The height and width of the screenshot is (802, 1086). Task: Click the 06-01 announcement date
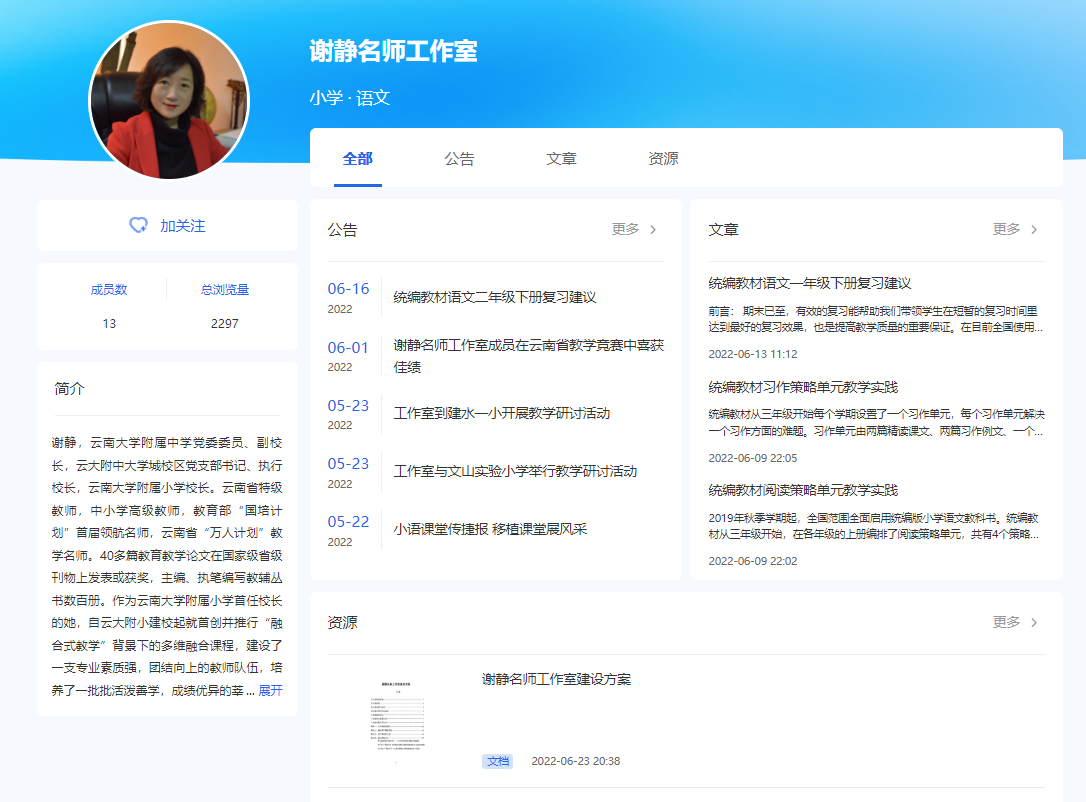pyautogui.click(x=348, y=348)
